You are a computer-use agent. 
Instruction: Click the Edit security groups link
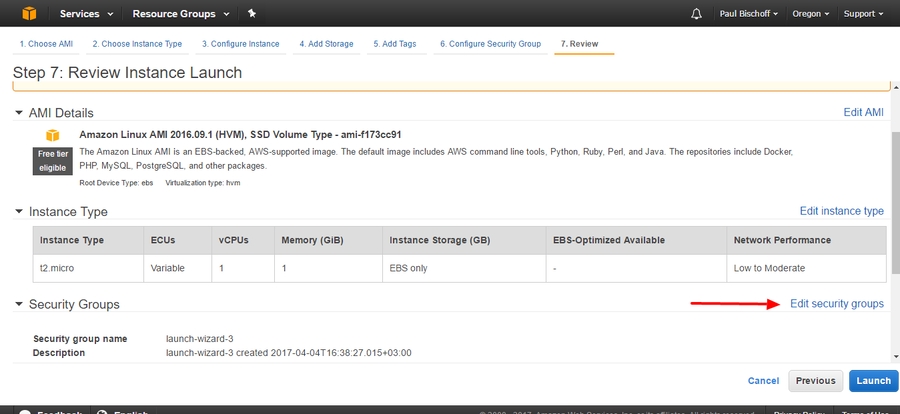click(836, 304)
